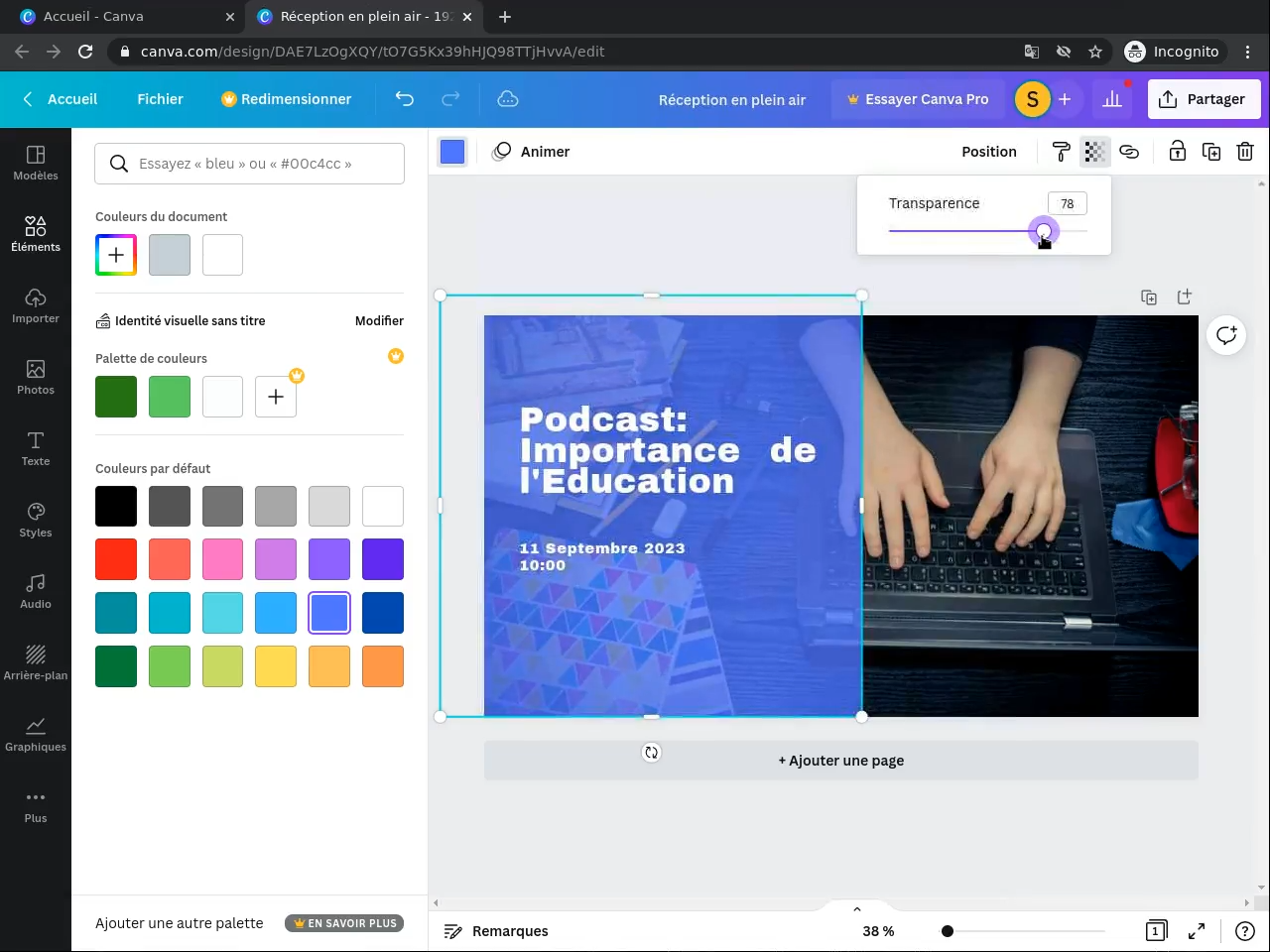Click the zoom slider handle

pyautogui.click(x=948, y=931)
